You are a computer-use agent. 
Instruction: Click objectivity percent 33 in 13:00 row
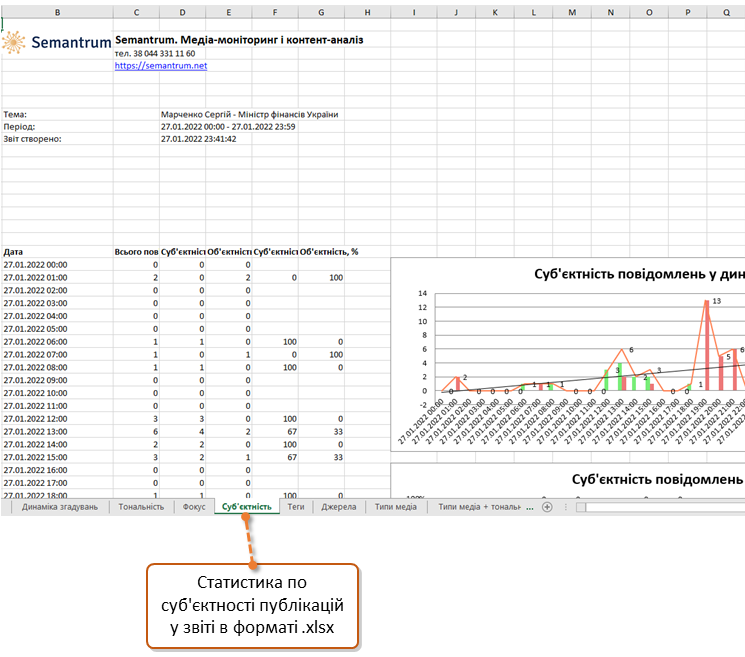[321, 431]
